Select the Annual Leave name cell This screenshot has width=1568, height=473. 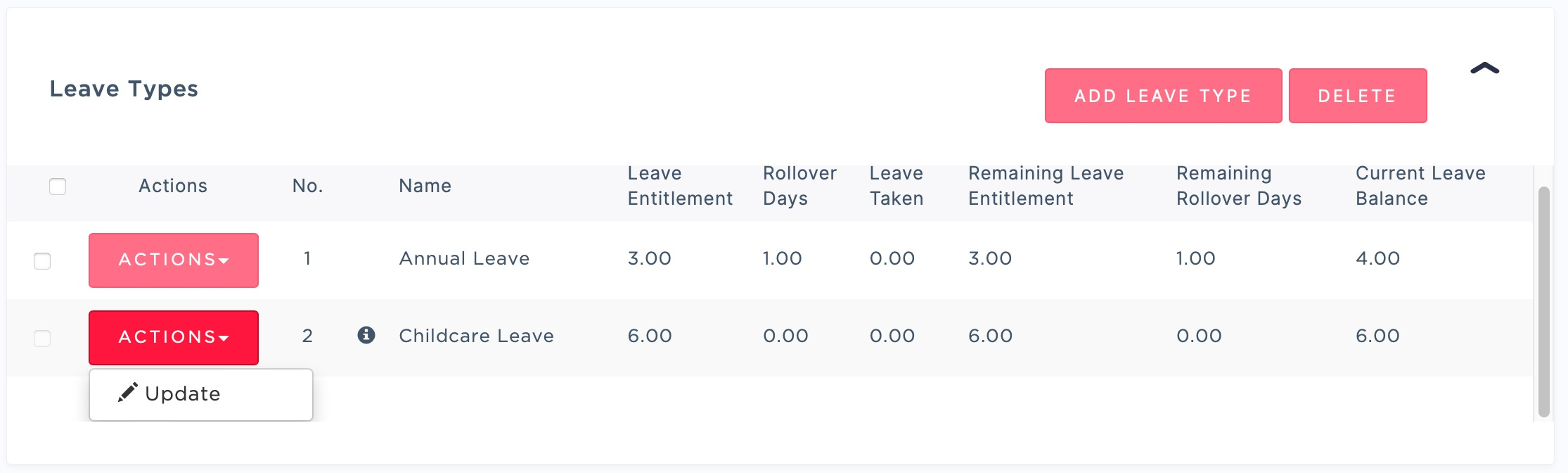(x=464, y=258)
